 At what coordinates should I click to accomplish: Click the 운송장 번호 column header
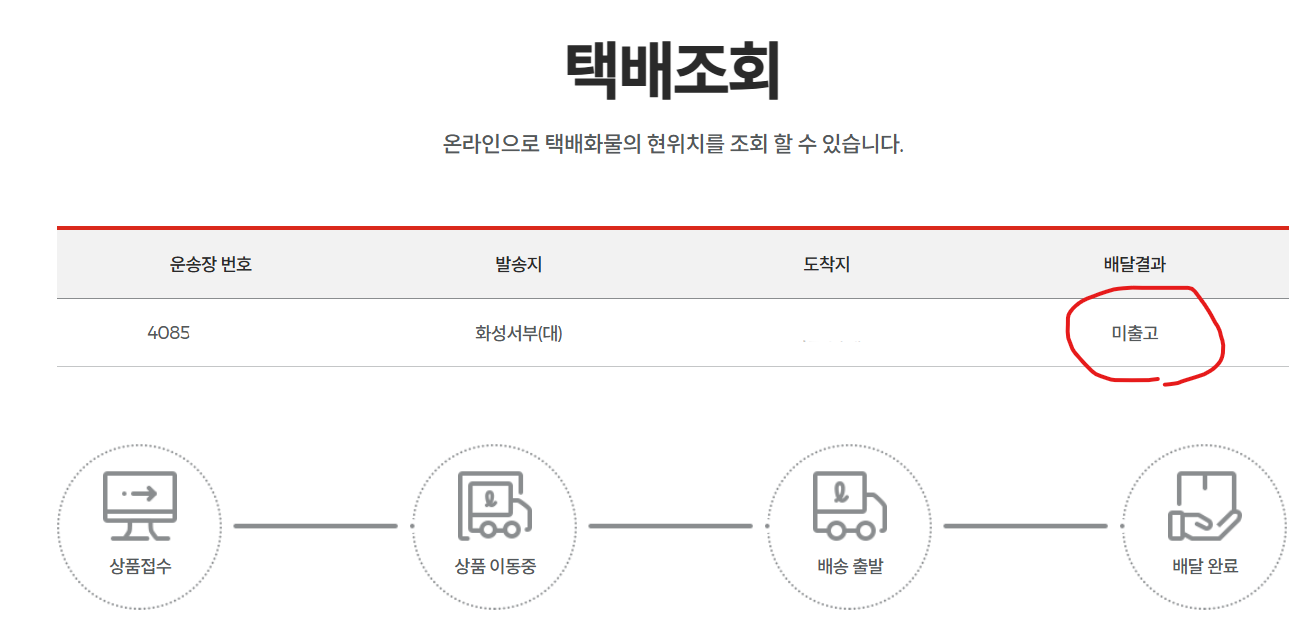(210, 264)
